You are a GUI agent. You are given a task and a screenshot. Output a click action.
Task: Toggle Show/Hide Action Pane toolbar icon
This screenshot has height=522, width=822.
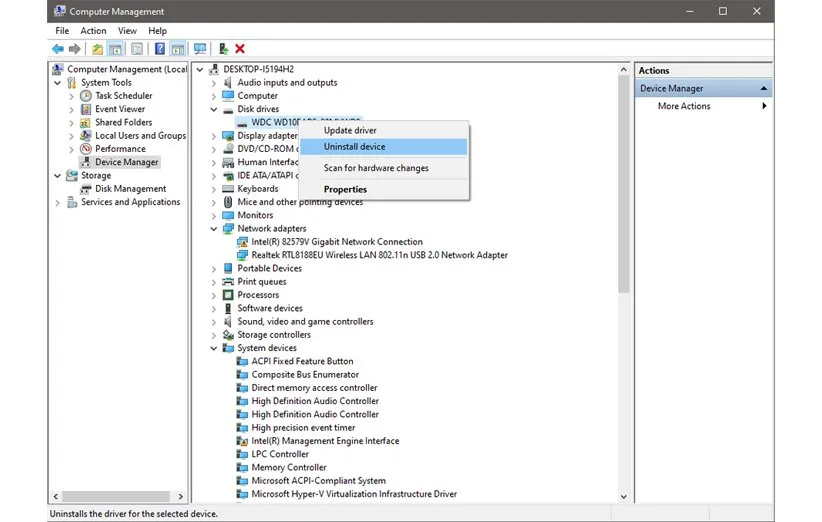[178, 49]
